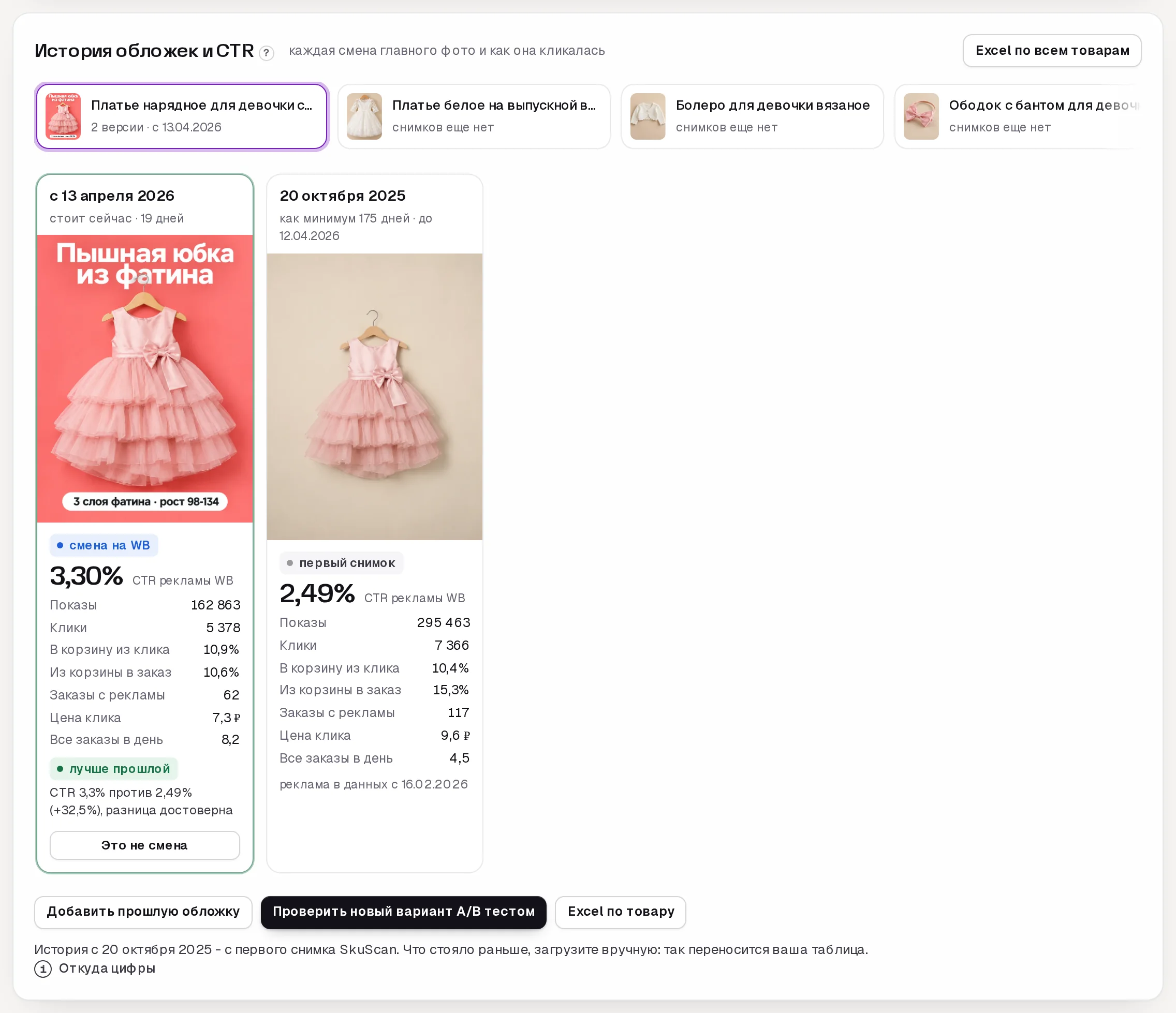1176x1013 pixels.
Task: Switch to Платье белое на выпускной tab
Action: [474, 116]
